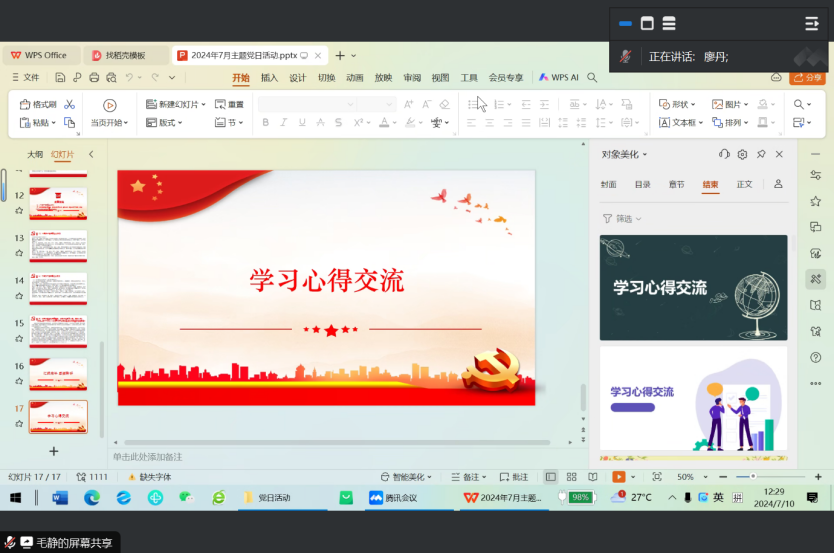Click the 格式刷 format painter icon

coord(25,104)
